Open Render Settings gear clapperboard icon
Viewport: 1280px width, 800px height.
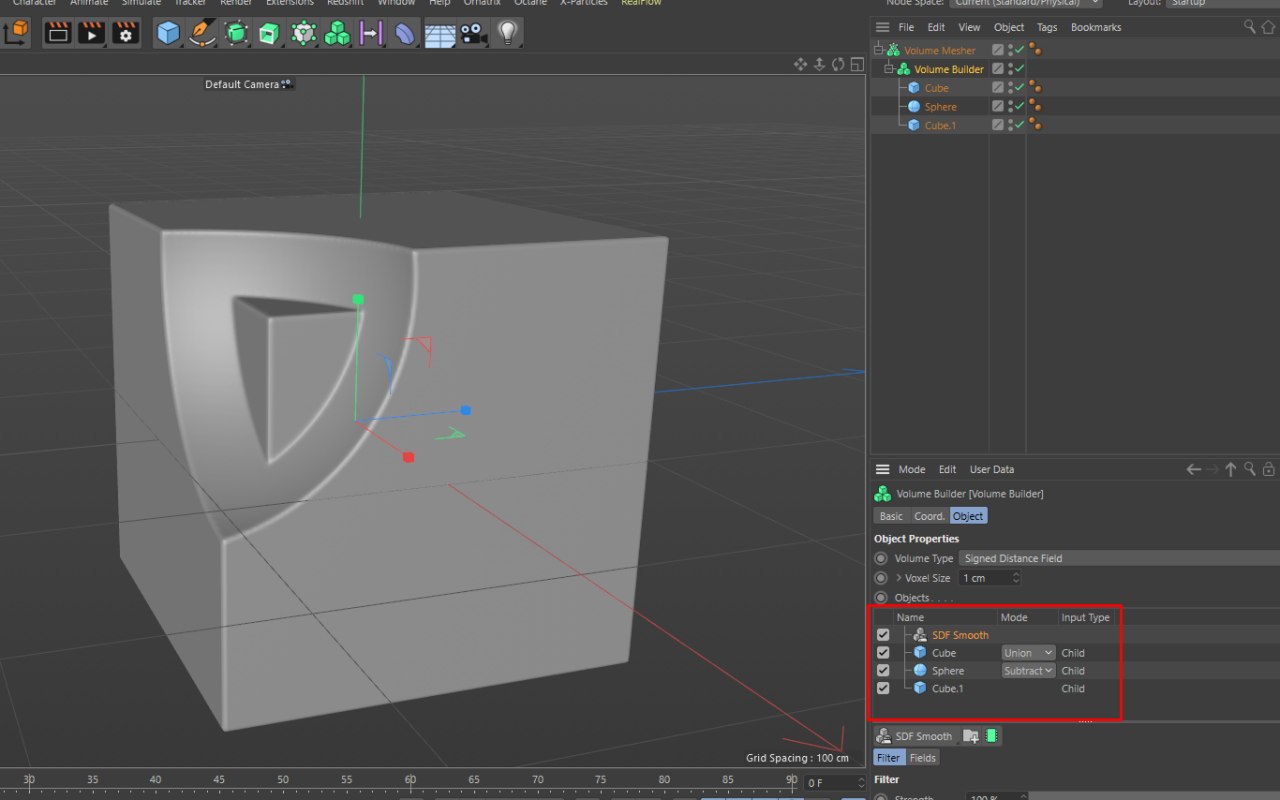125,33
